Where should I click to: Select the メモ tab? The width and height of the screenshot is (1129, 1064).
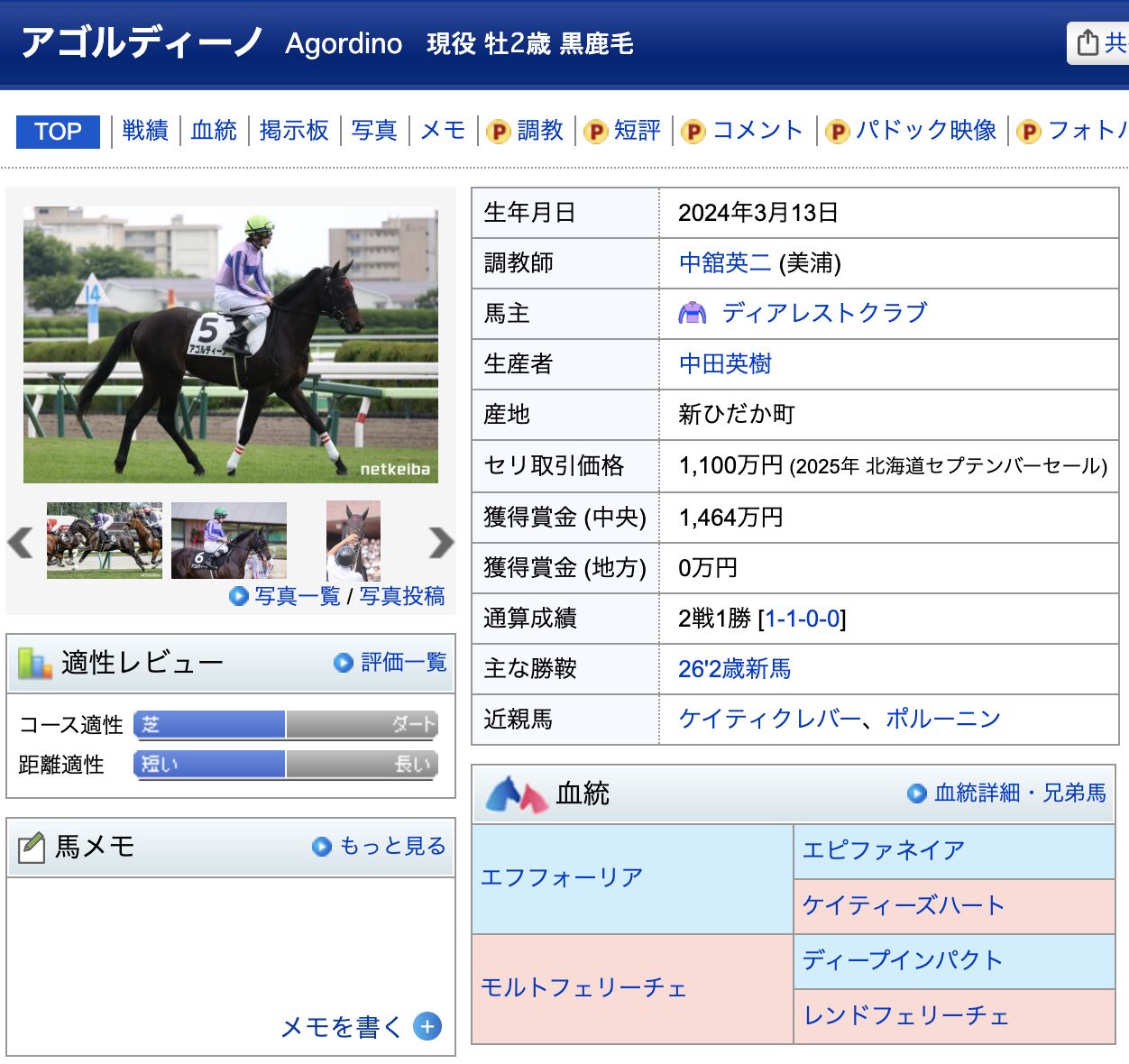click(443, 131)
